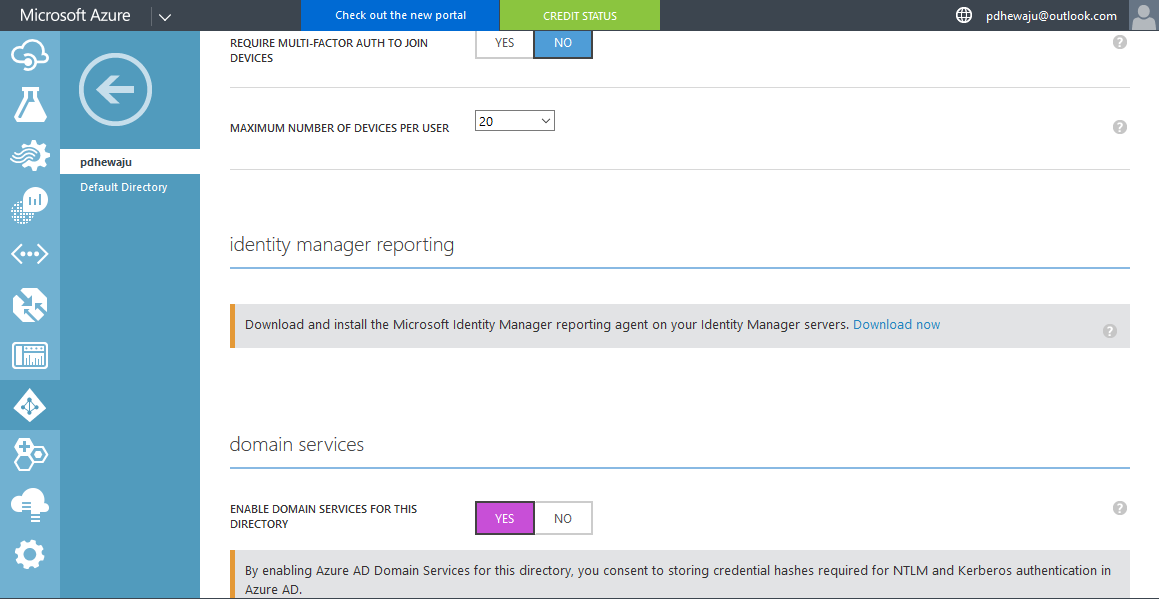Open the Traffic Manager arrows icon
1159x599 pixels.
[30, 305]
